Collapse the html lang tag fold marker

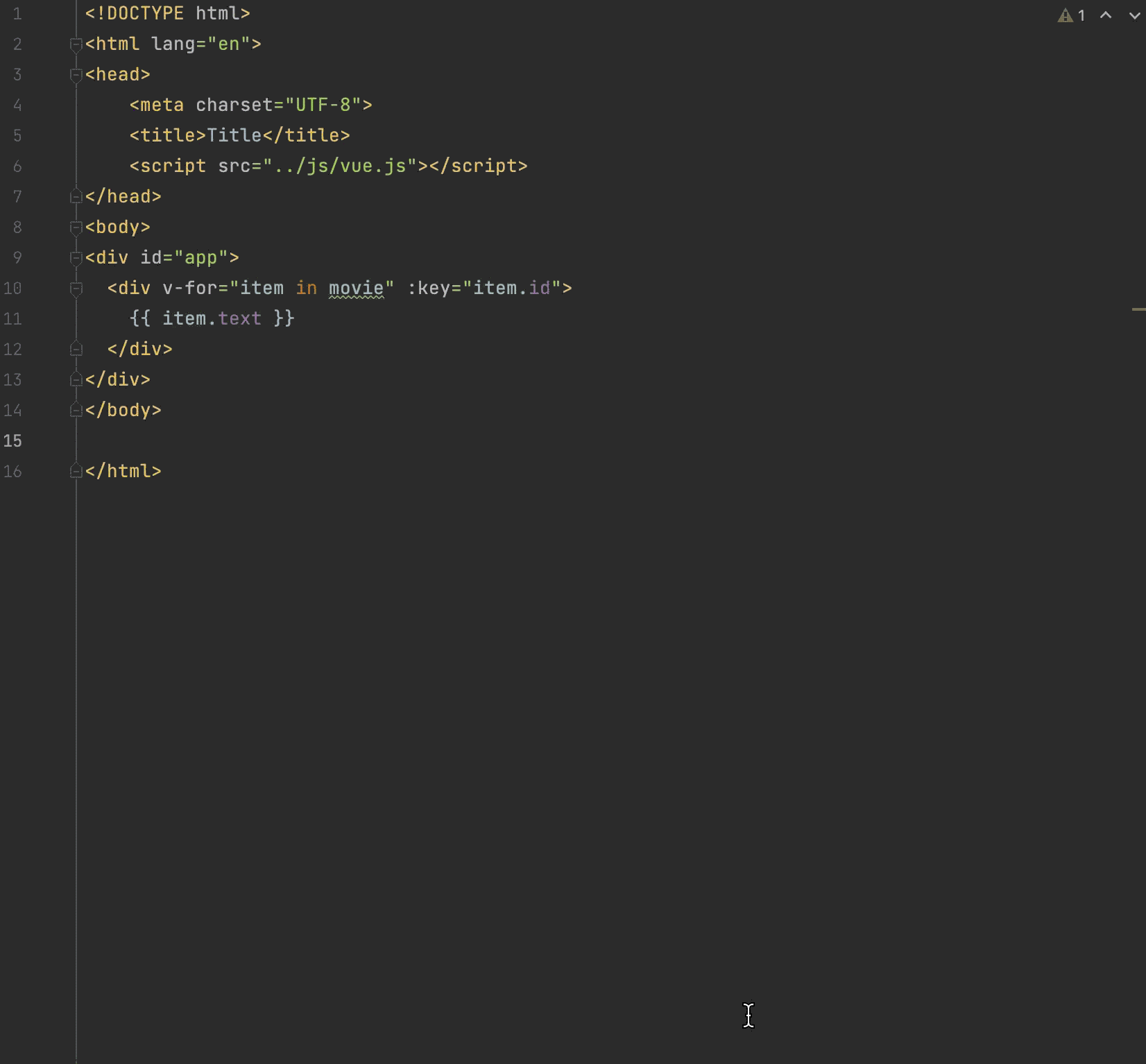coord(76,44)
